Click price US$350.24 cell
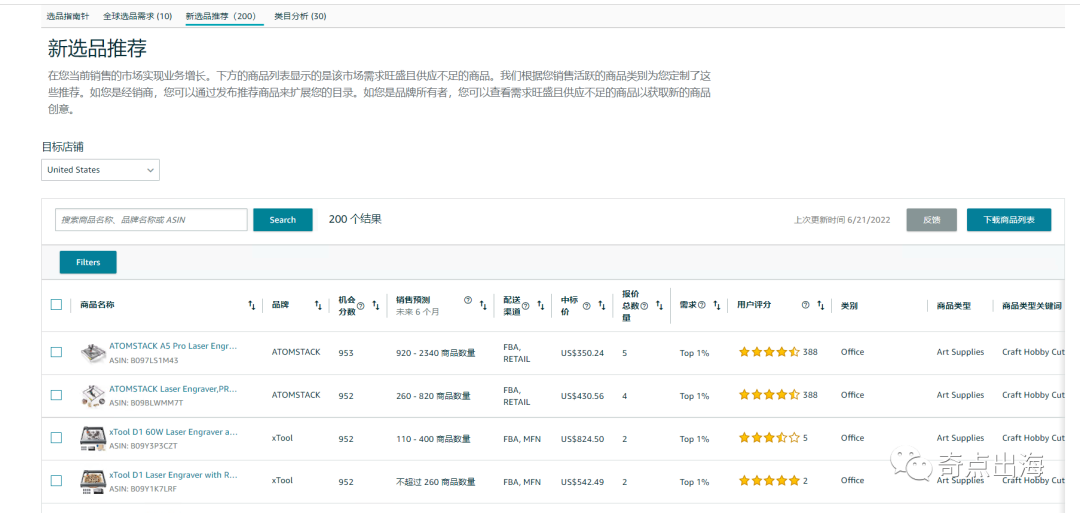The height and width of the screenshot is (513, 1080). pyautogui.click(x=583, y=353)
